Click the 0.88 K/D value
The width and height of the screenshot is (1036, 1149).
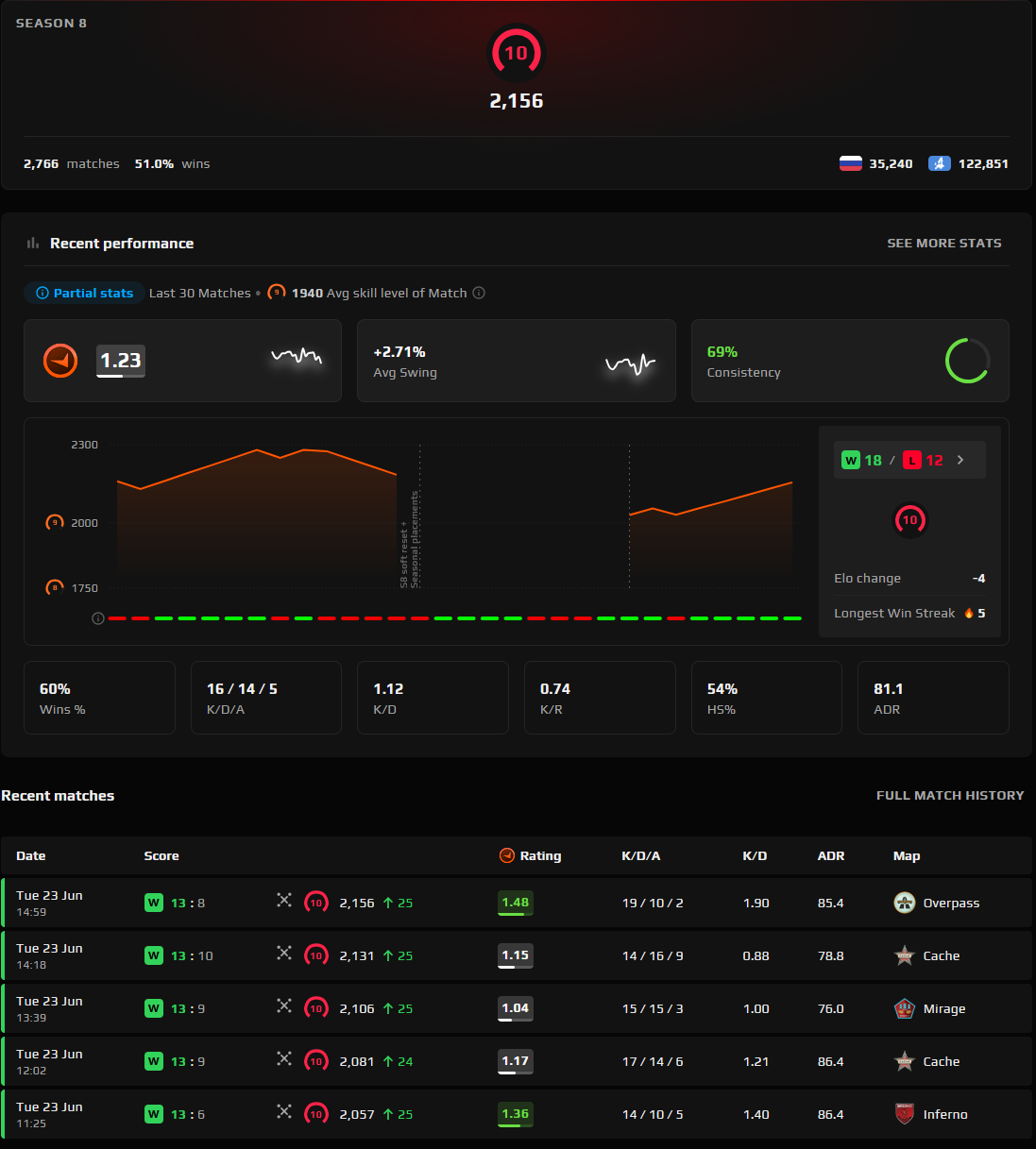pyautogui.click(x=756, y=956)
